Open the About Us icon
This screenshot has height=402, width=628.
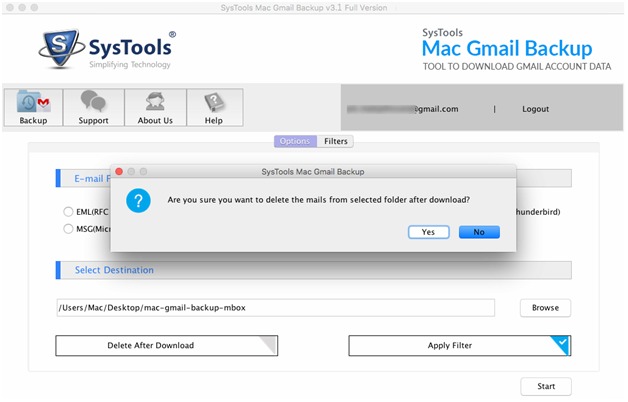155,107
